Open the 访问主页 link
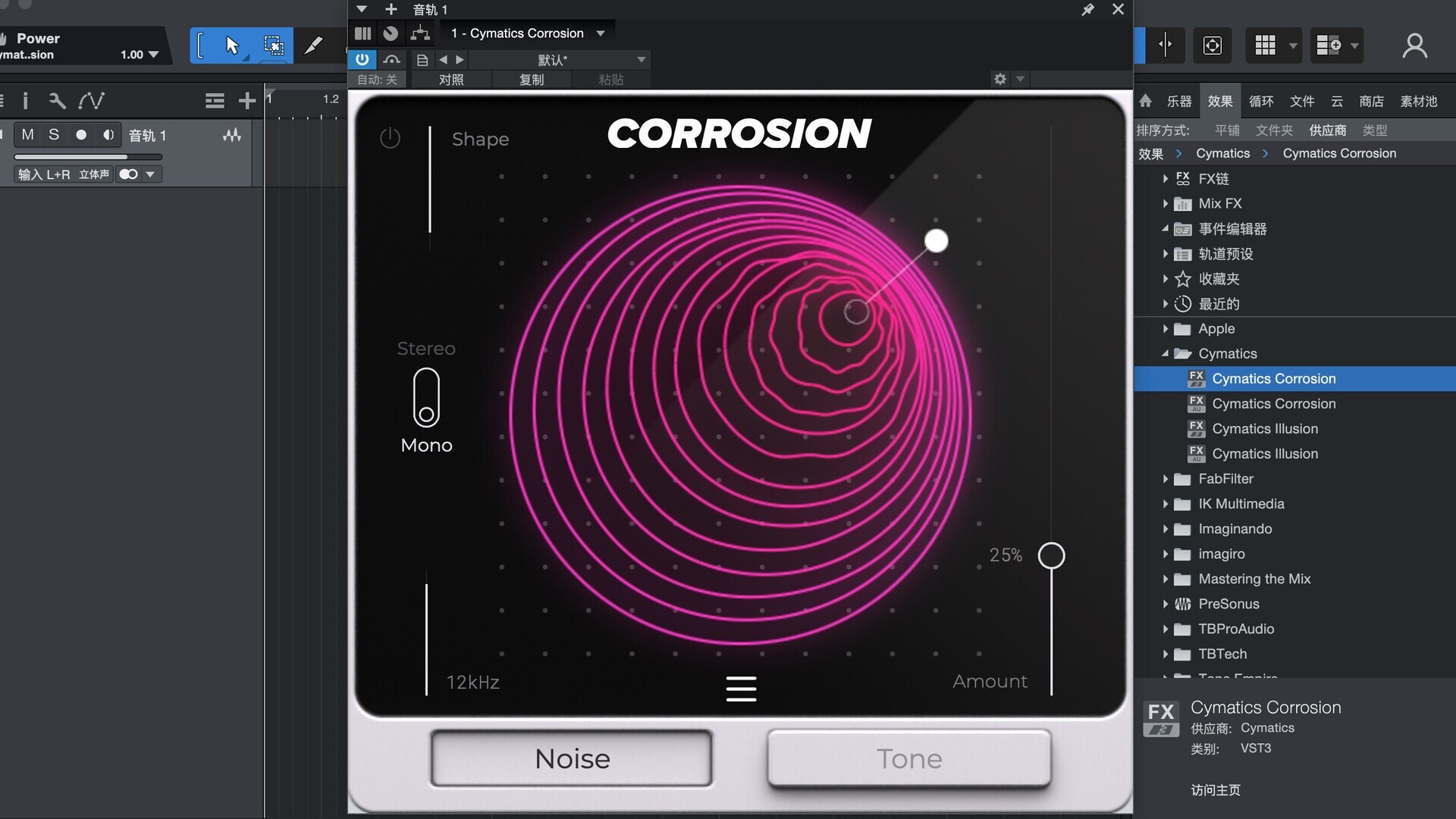The image size is (1456, 819). (1216, 790)
